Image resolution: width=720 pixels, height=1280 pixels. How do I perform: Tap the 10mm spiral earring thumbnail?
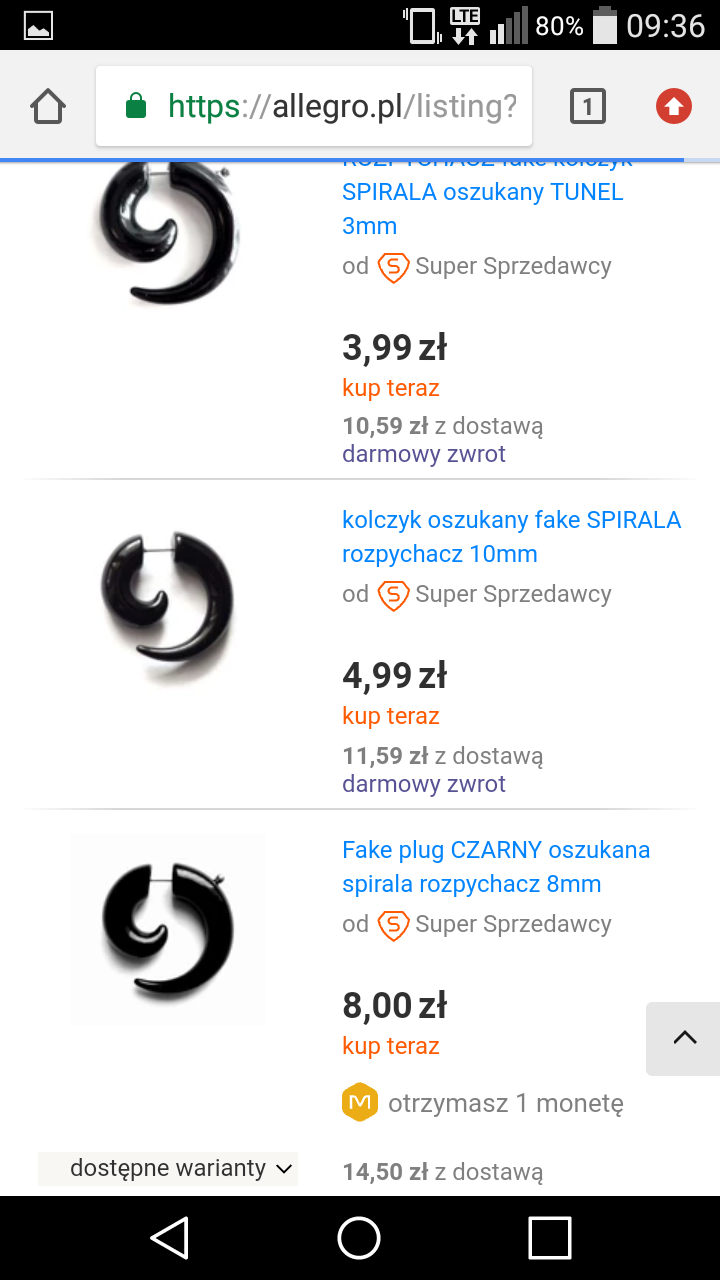(x=168, y=606)
